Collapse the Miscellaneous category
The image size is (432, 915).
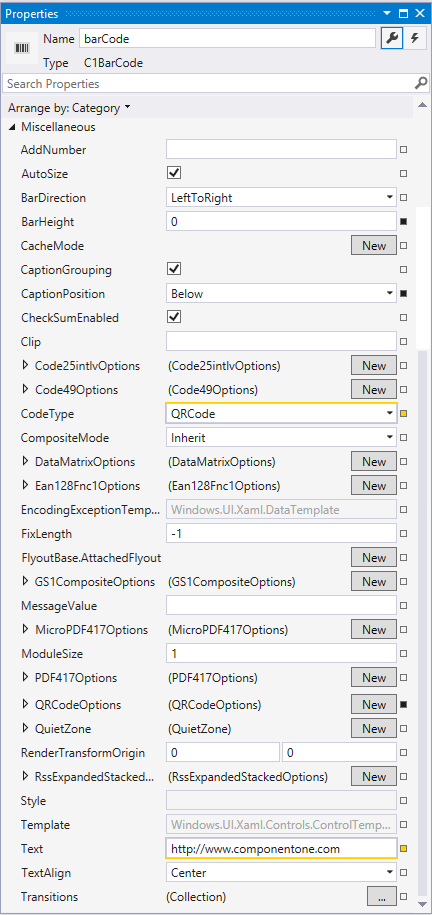point(12,127)
